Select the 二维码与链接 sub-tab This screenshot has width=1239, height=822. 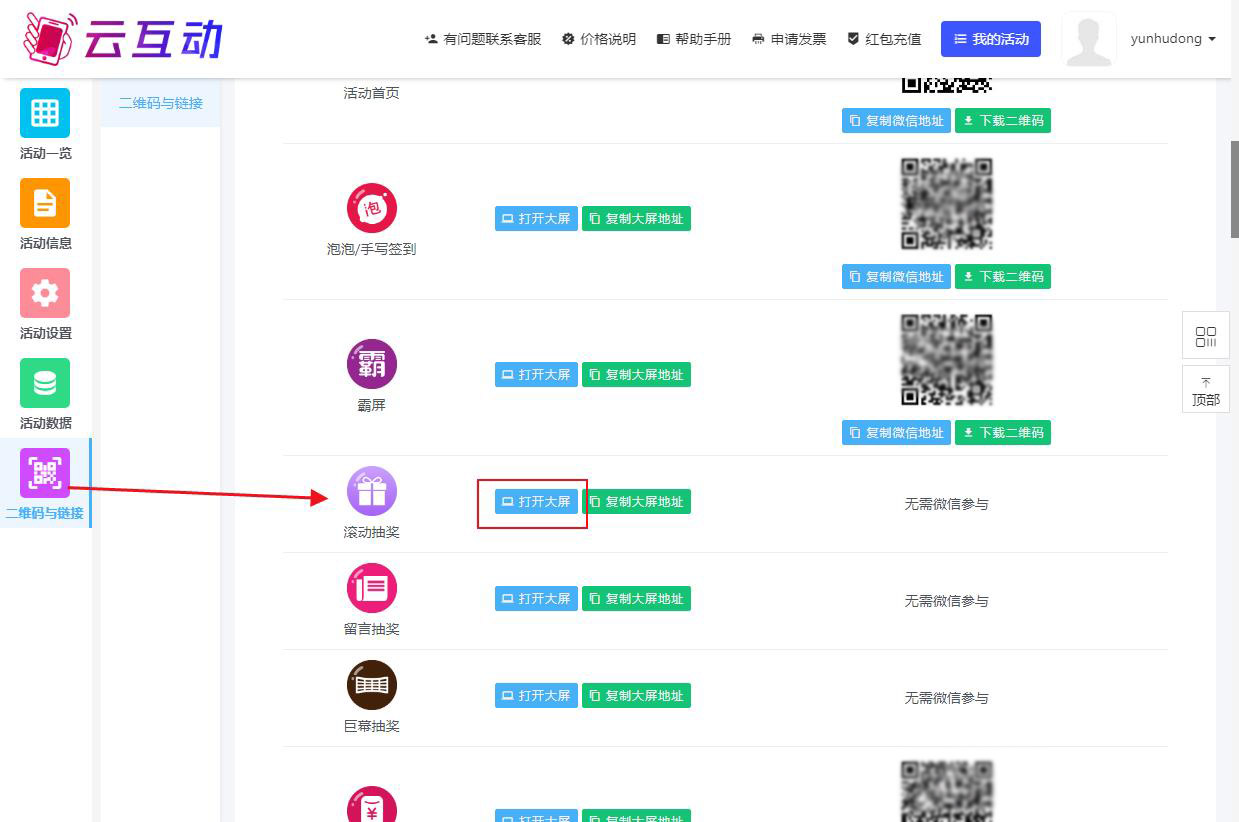[161, 103]
